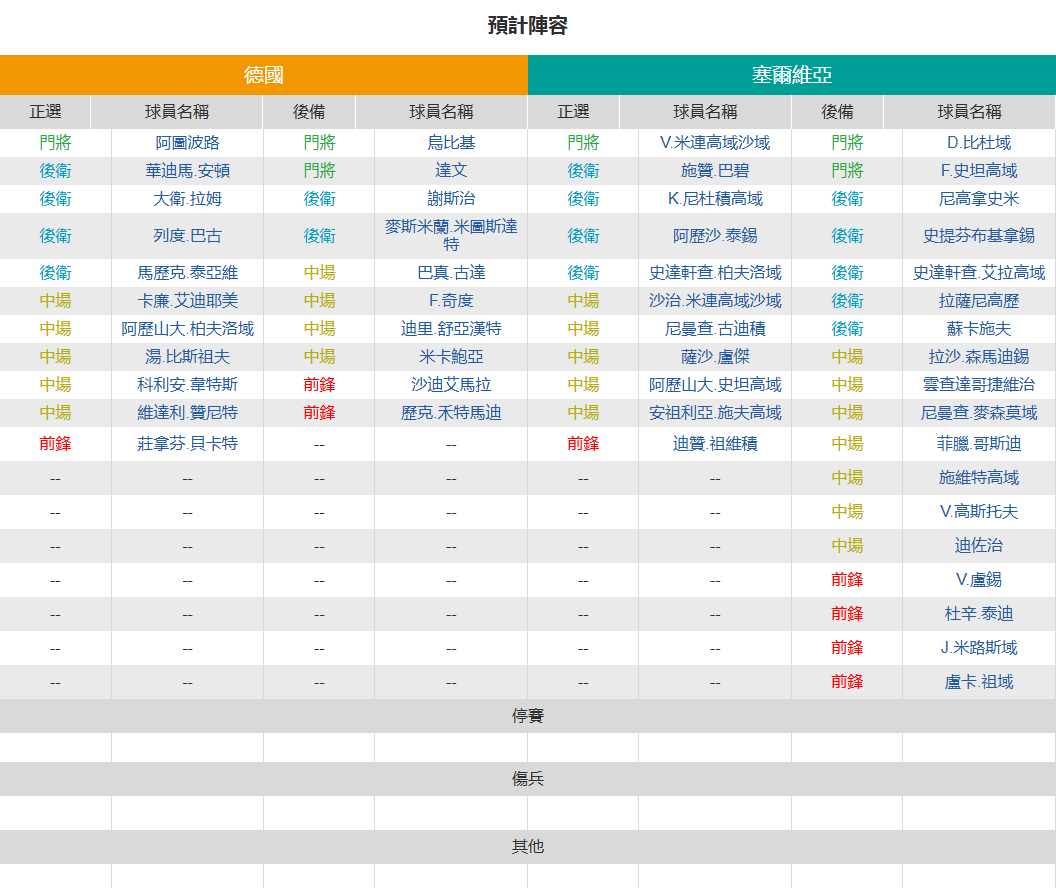Click the name 薩沙.盧傑
Viewport: 1056px width, 888px height.
click(715, 357)
